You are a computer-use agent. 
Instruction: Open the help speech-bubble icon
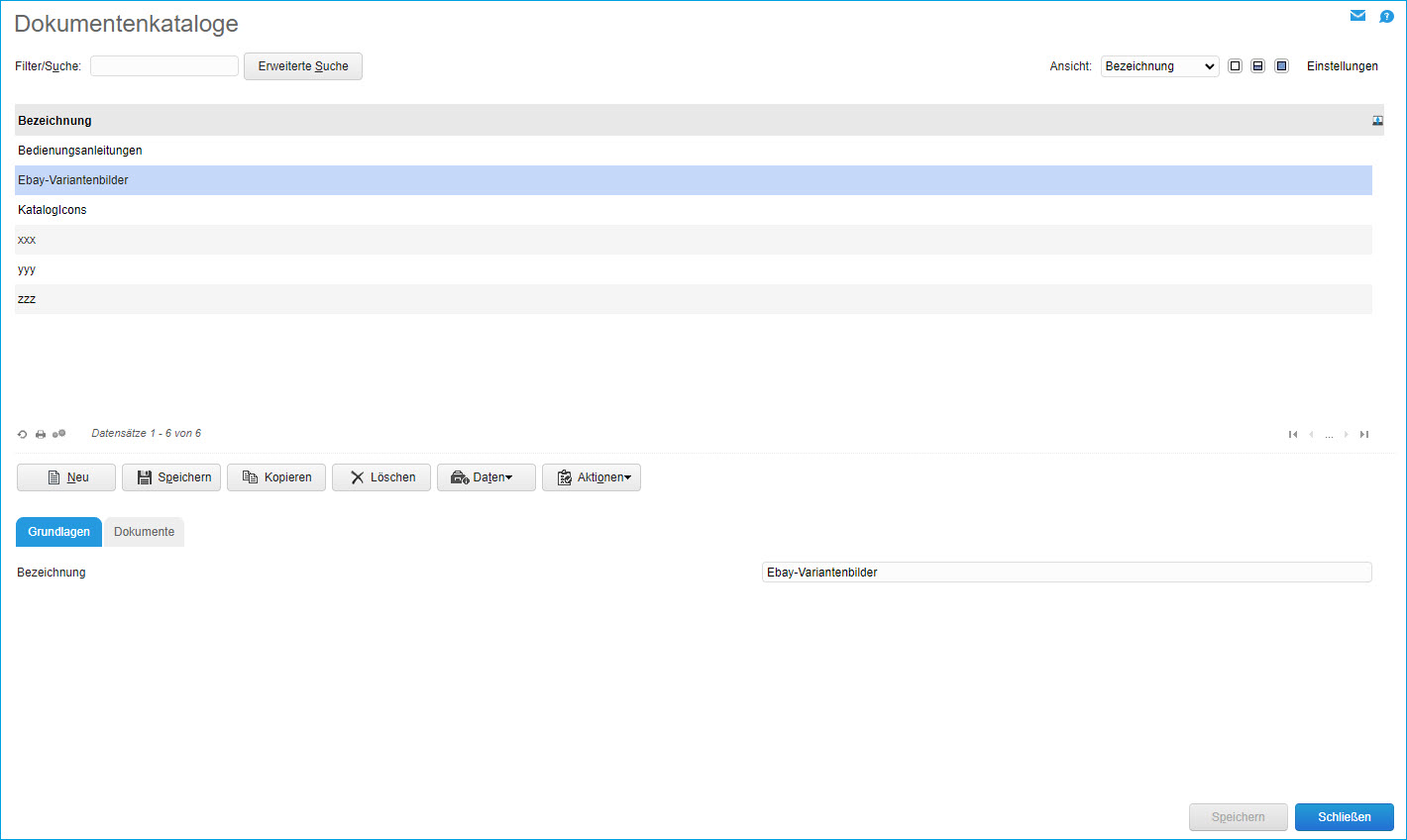[1386, 16]
